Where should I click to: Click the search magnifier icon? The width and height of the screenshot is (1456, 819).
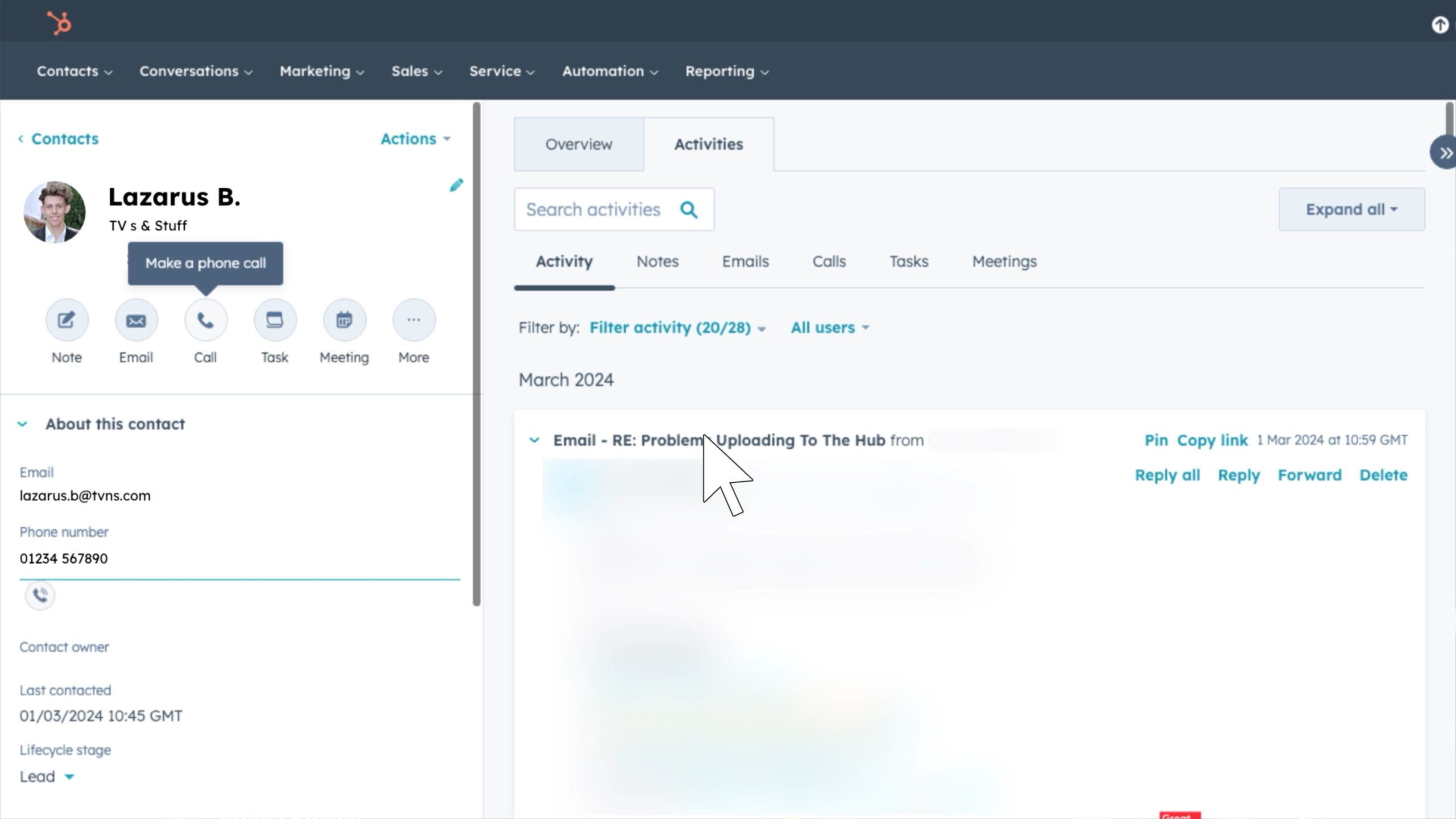tap(689, 210)
